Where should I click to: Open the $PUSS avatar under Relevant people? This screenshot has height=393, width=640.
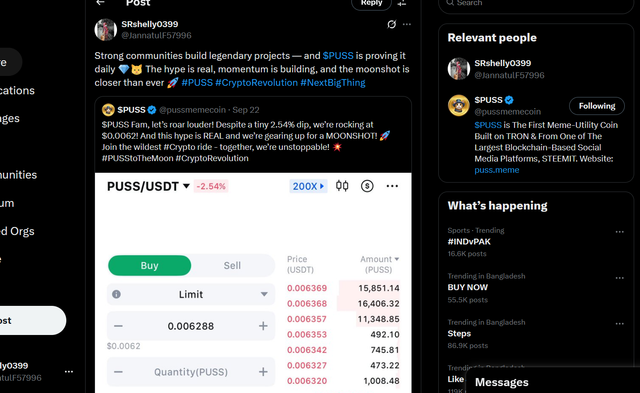coord(459,105)
